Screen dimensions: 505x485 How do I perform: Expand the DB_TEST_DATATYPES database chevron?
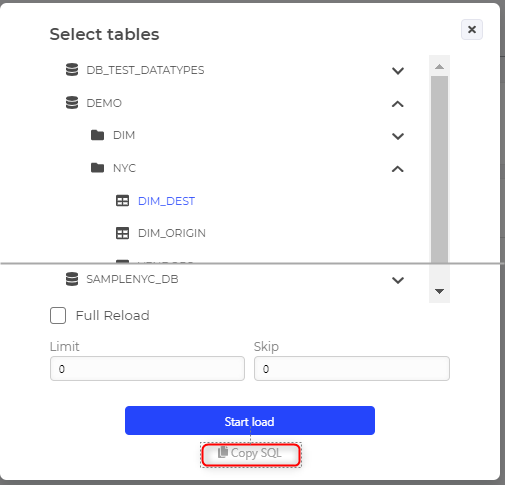[x=398, y=71]
